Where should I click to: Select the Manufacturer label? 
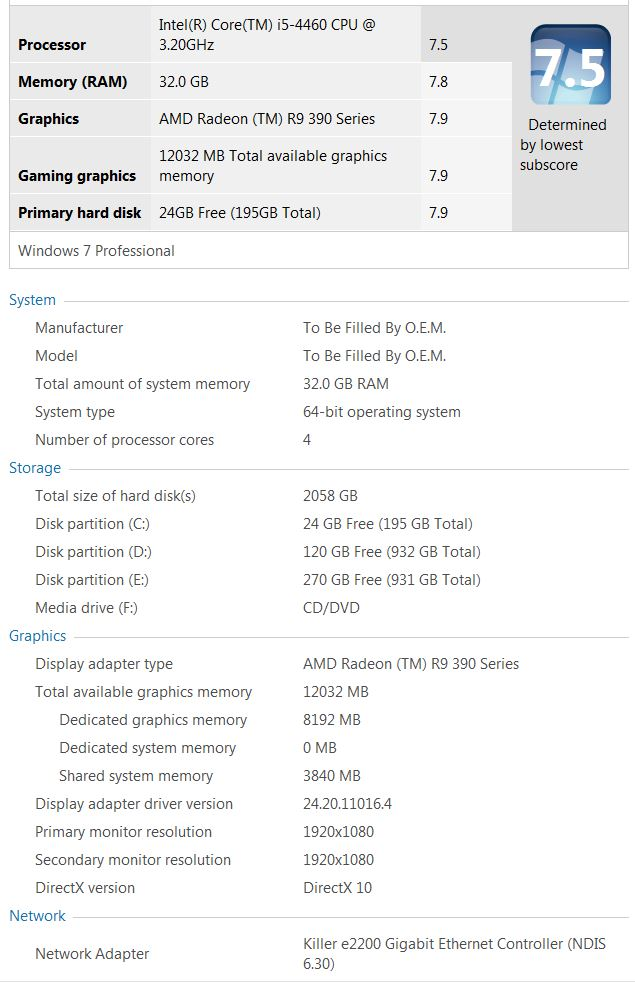(79, 328)
